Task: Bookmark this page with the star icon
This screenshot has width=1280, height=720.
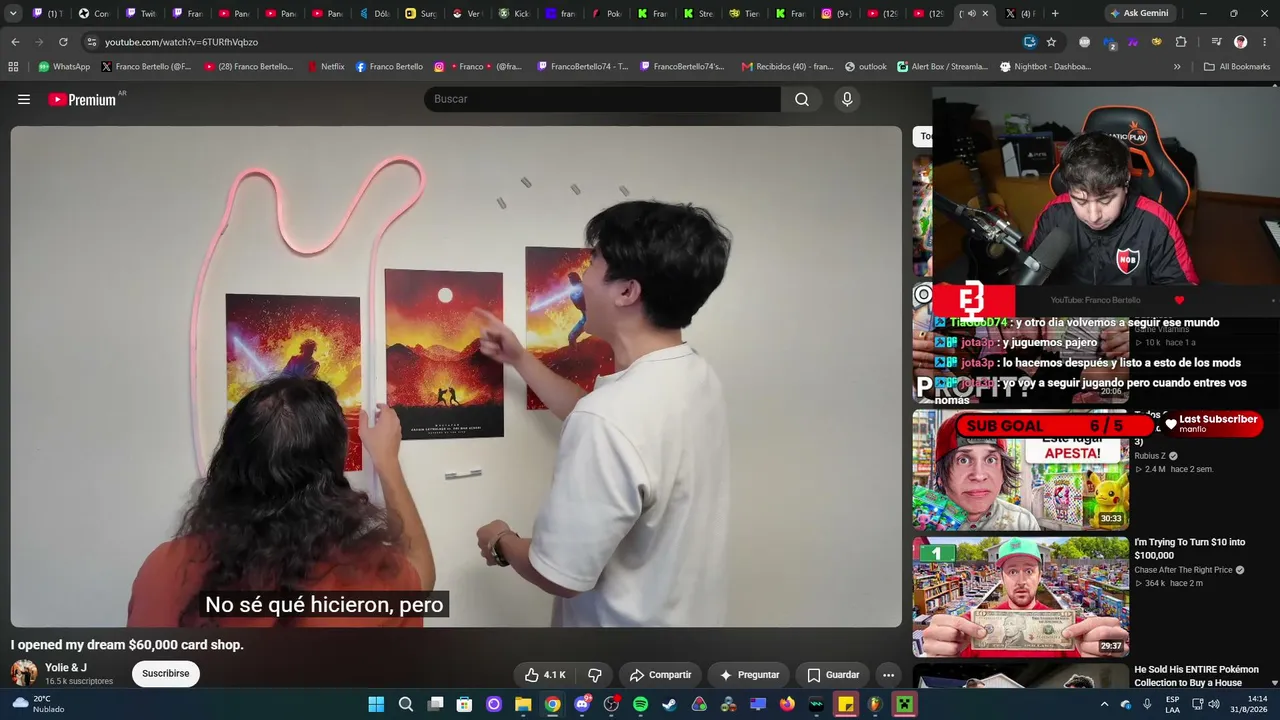Action: coord(1051,42)
